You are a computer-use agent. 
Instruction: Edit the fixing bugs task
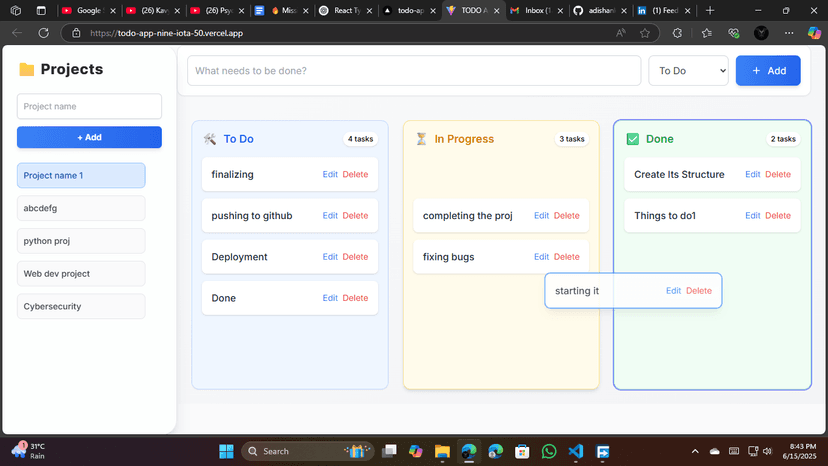point(541,257)
